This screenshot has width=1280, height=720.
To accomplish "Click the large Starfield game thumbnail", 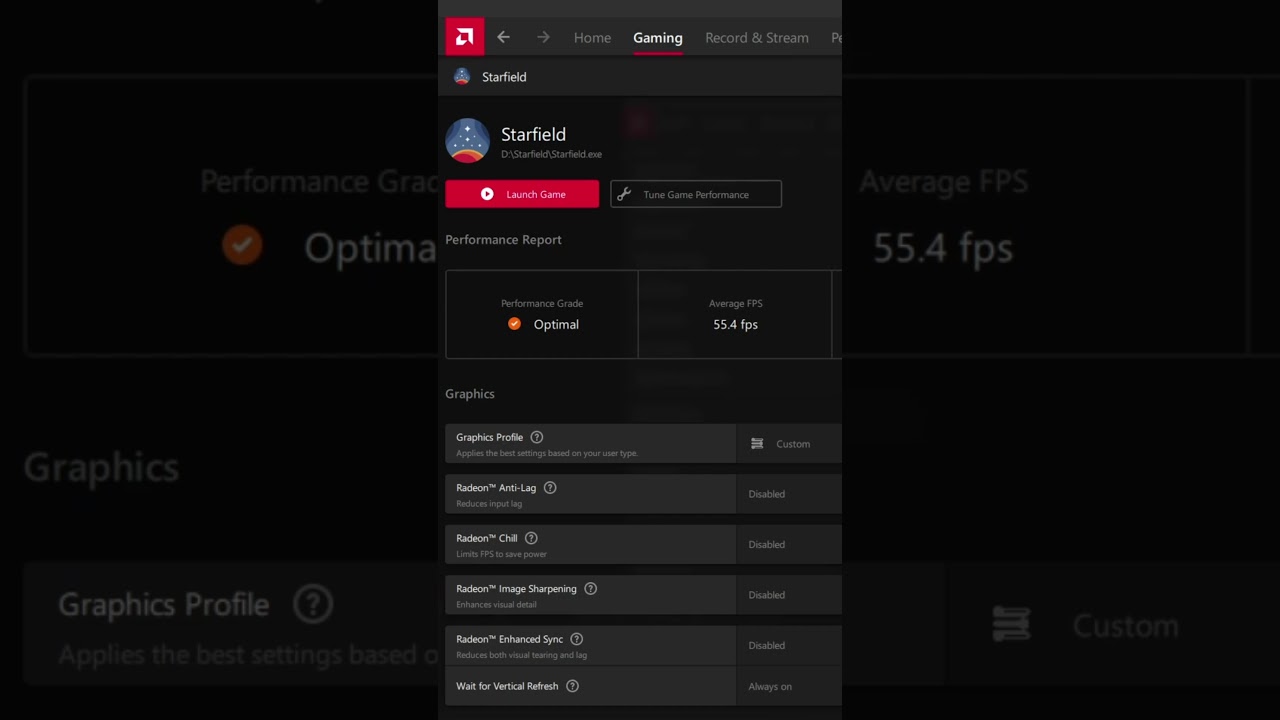I will [467, 140].
